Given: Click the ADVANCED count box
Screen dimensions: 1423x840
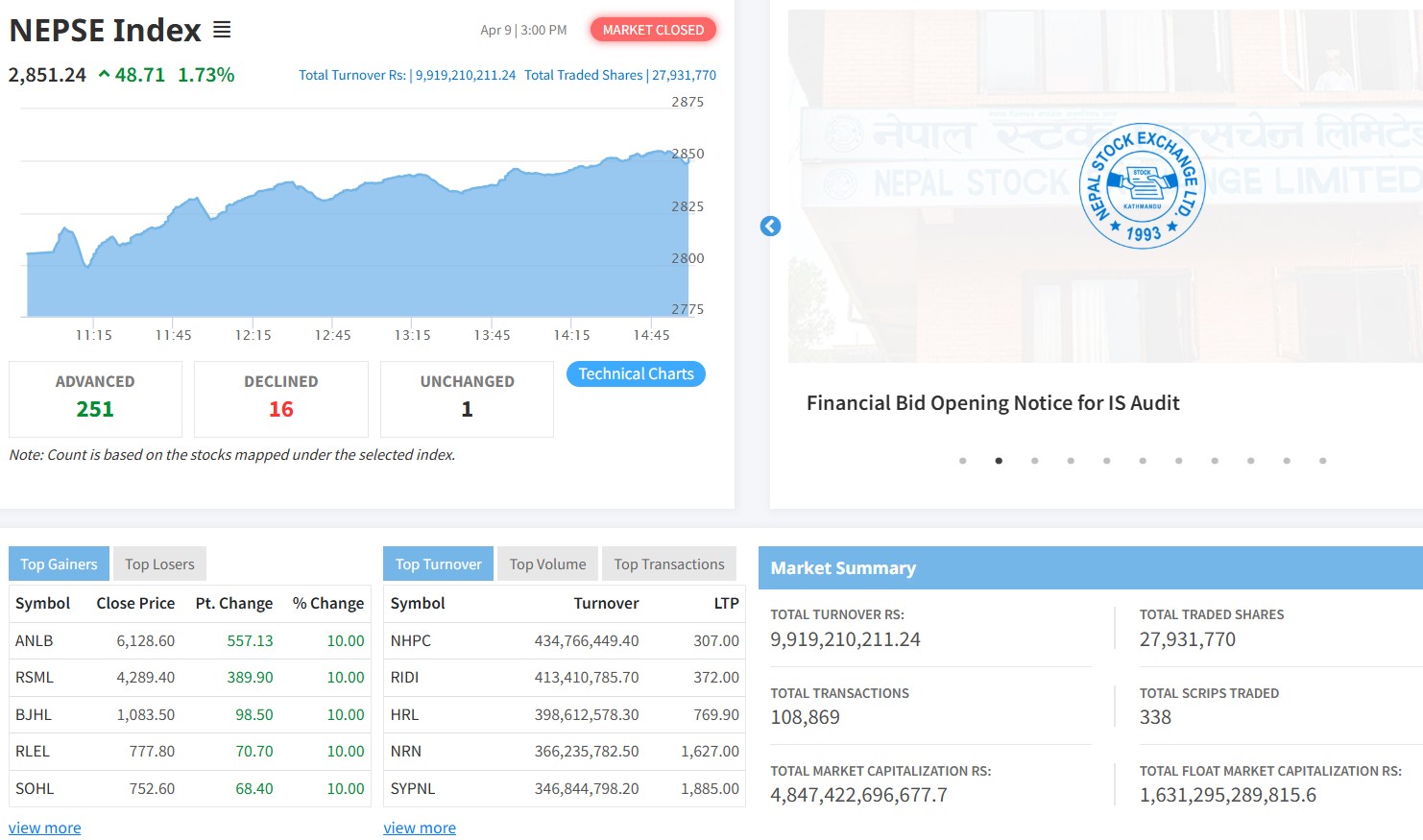Looking at the screenshot, I should (x=95, y=398).
